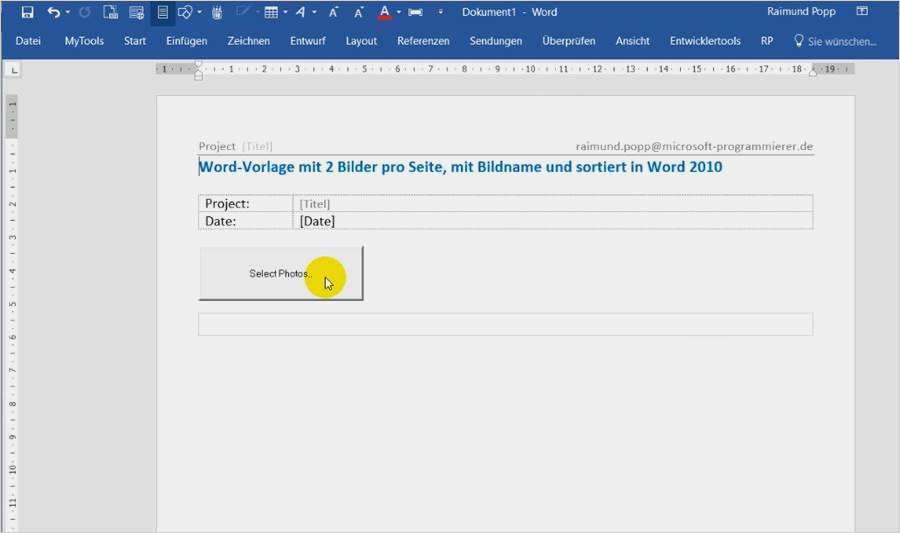The height and width of the screenshot is (533, 900).
Task: Click the Raimund Popp account name
Action: pos(802,12)
